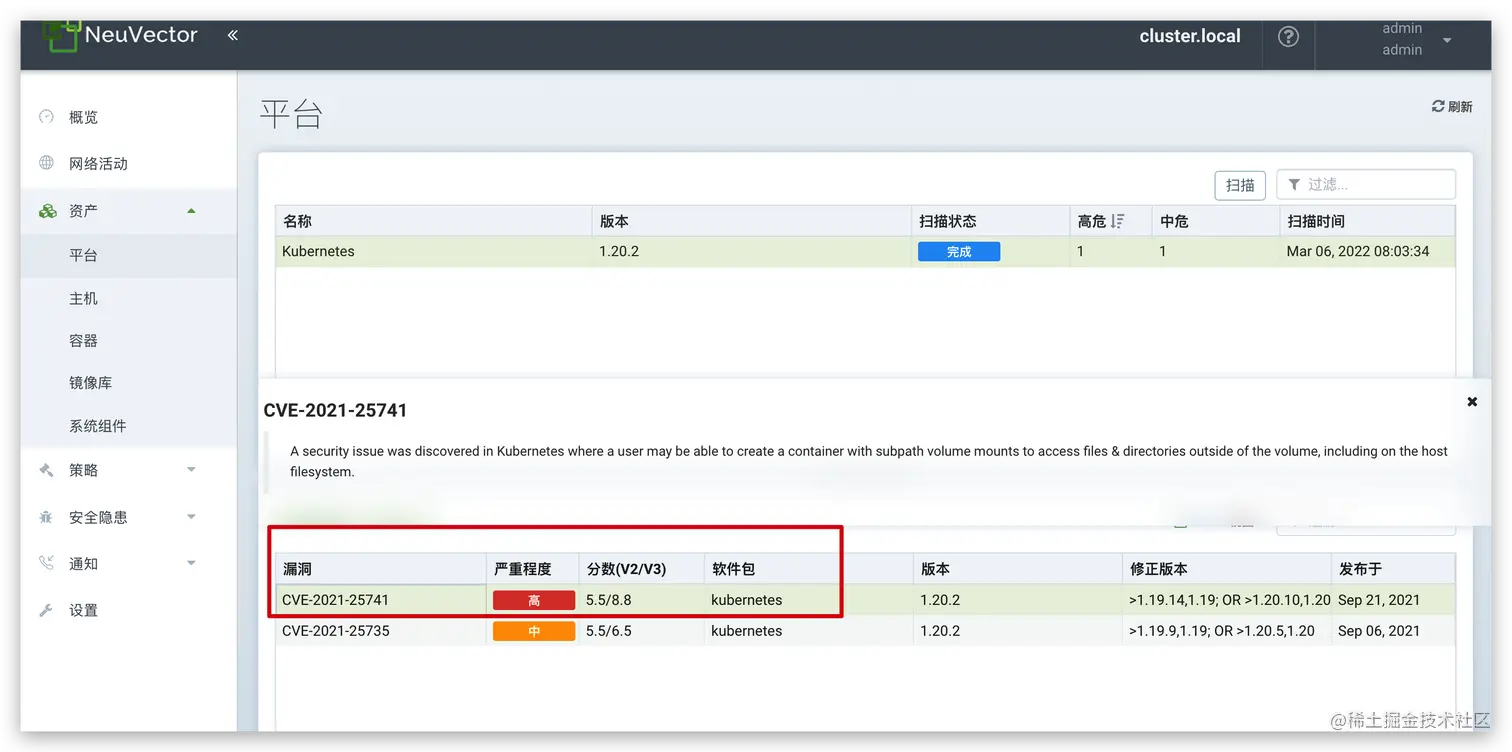Click the NeuVector logo icon
The width and height of the screenshot is (1512, 752).
(x=60, y=36)
